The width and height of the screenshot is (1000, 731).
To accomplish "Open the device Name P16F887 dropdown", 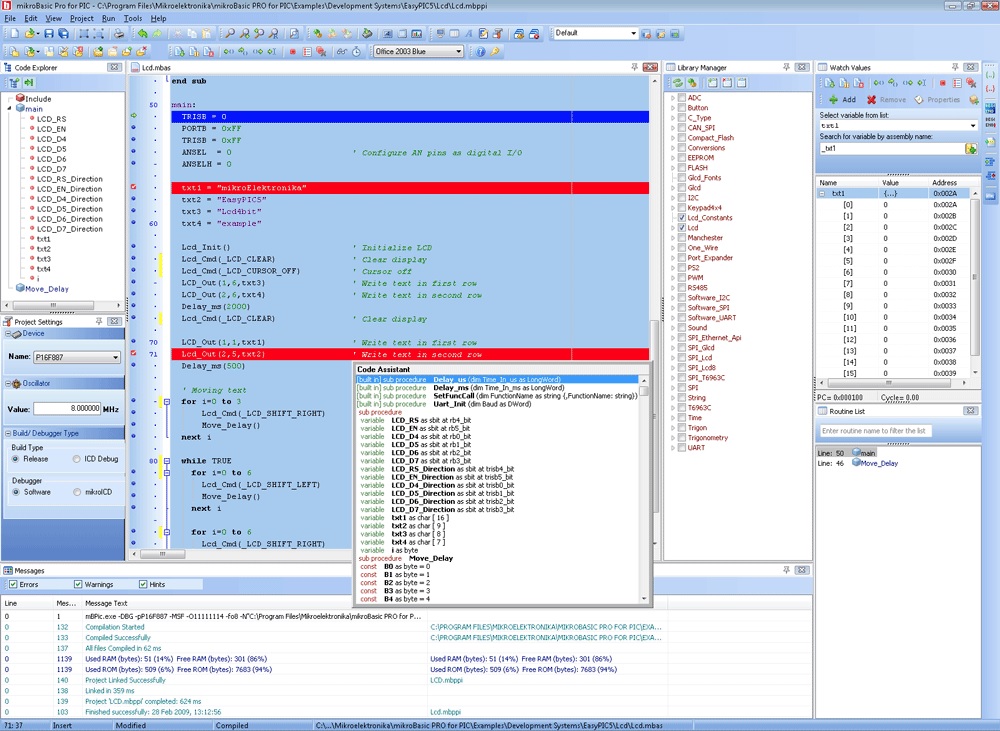I will [77, 357].
